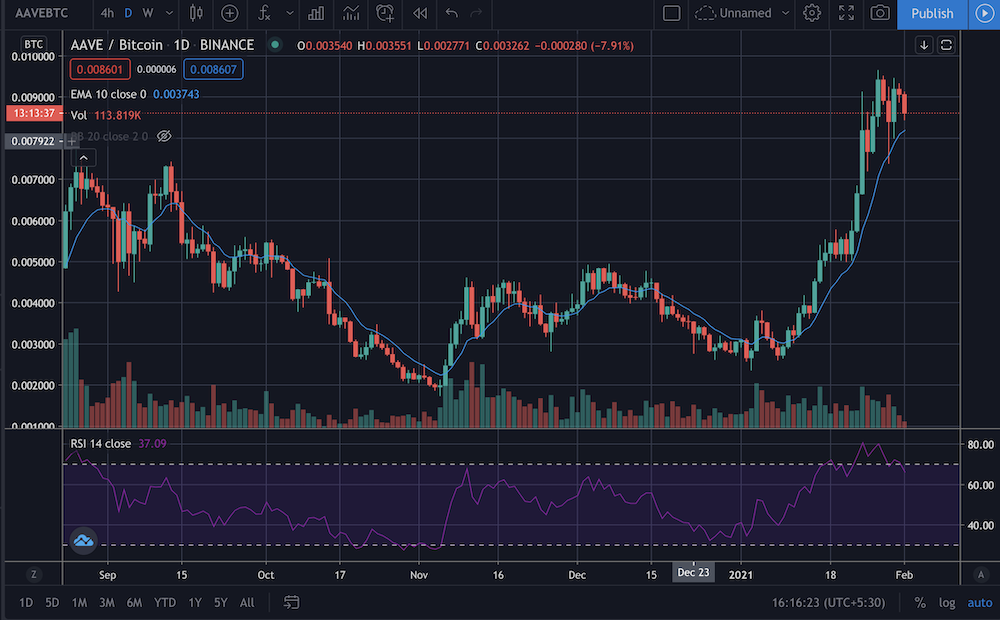The height and width of the screenshot is (620, 1000).
Task: Click the blue 0.008607 buy button
Action: (x=213, y=70)
